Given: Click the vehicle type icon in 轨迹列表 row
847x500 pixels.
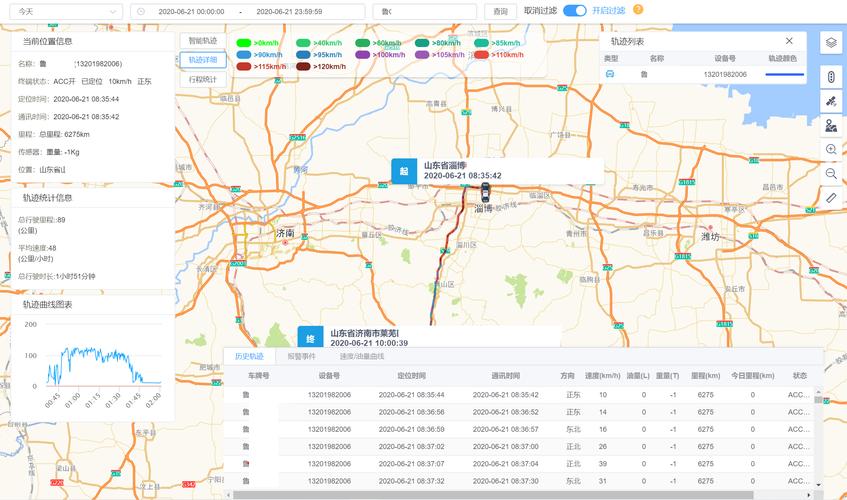Looking at the screenshot, I should 610,74.
